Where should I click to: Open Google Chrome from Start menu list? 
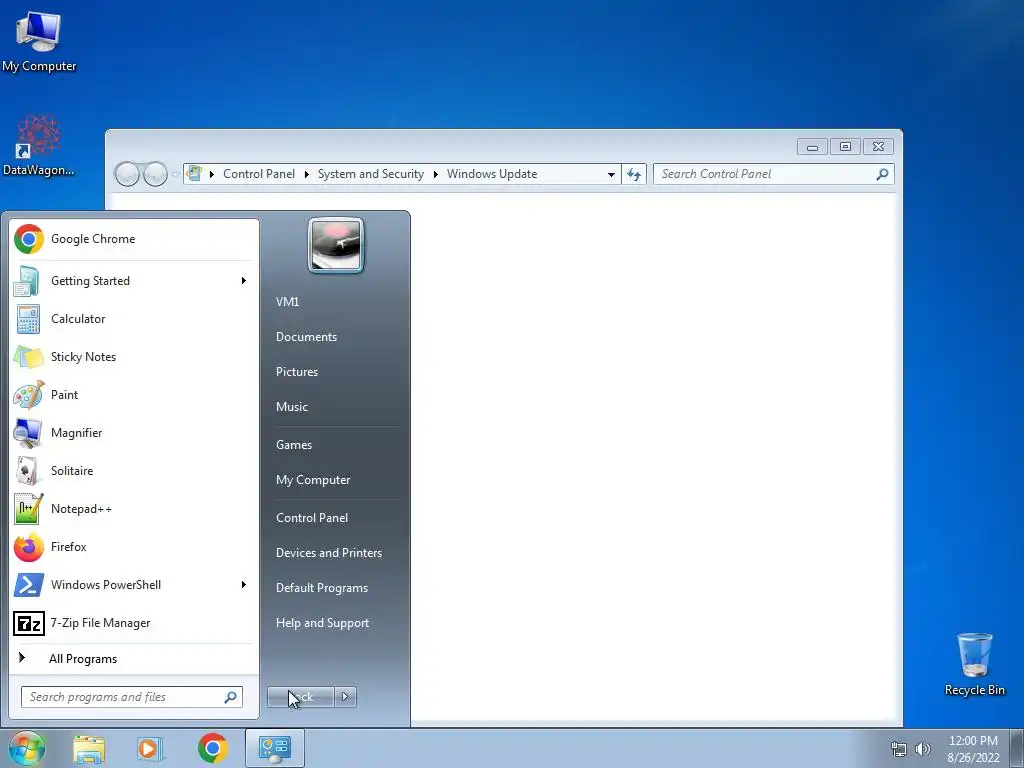coord(133,239)
